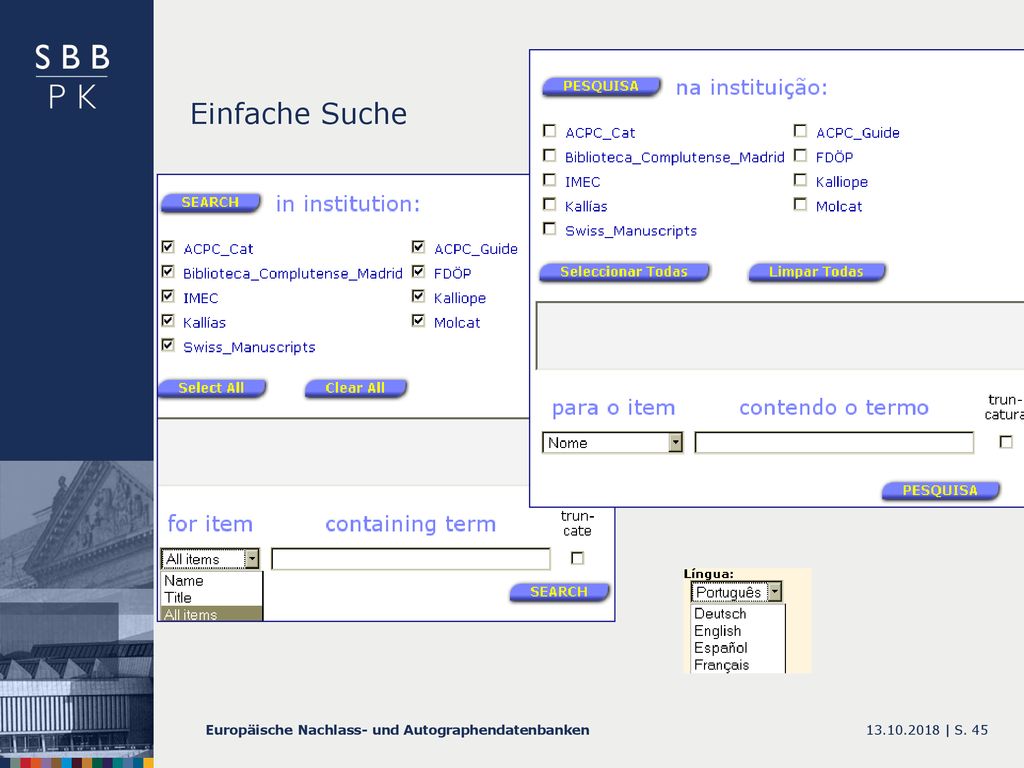Click the SEARCH button below the term field
Screen dimensions: 1024x768
559,592
